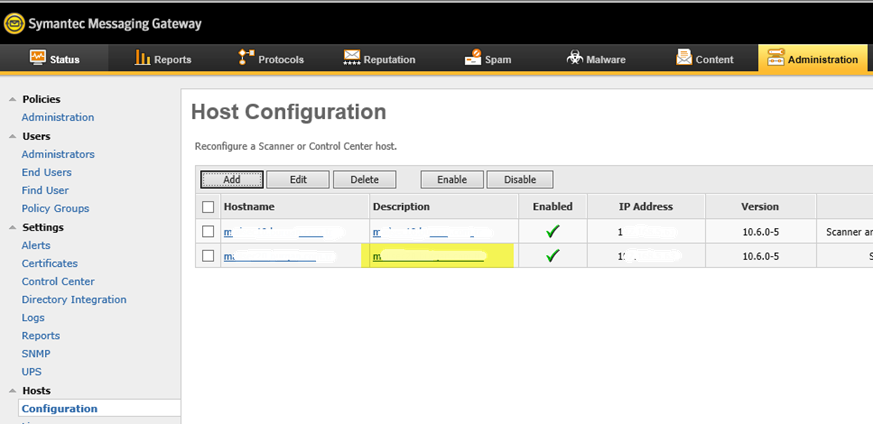873x424 pixels.
Task: Open the SNMP settings link
Action: pos(36,354)
